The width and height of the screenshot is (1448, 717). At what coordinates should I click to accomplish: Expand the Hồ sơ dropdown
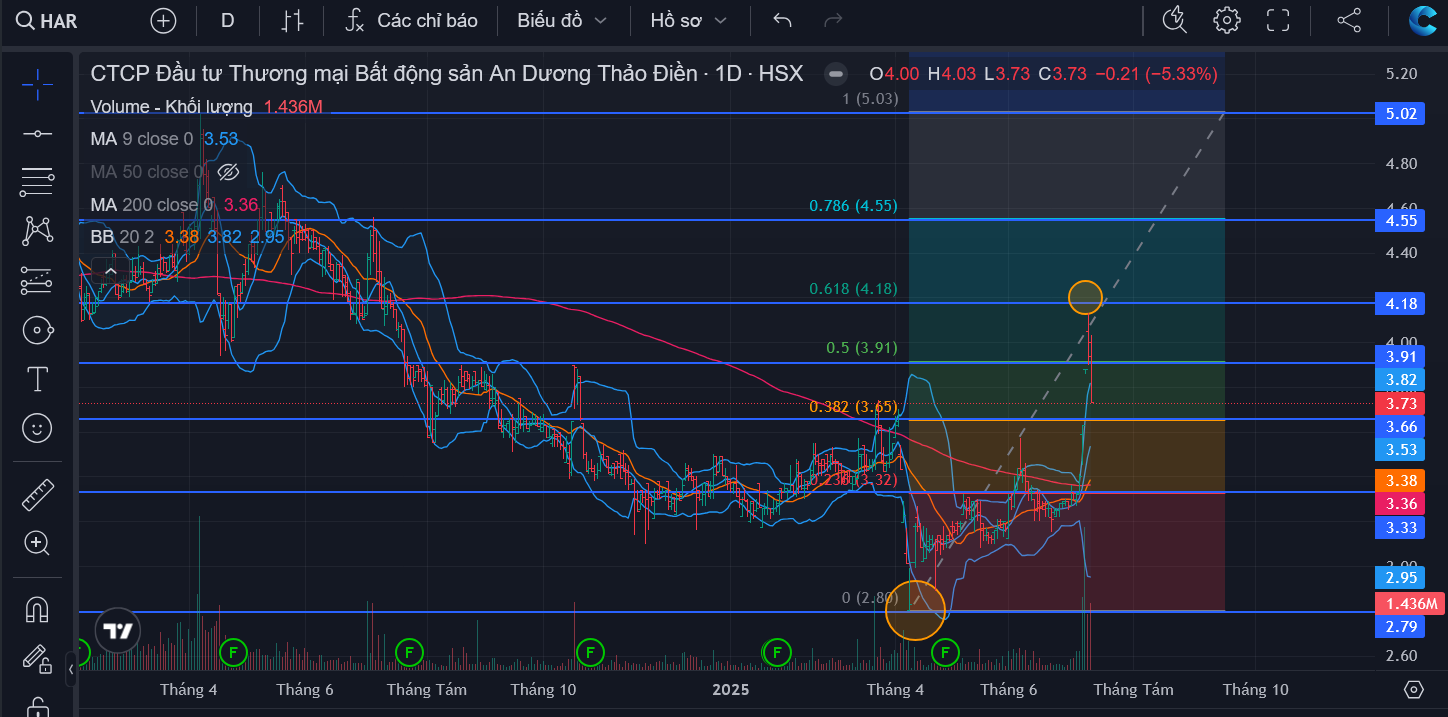pos(688,20)
